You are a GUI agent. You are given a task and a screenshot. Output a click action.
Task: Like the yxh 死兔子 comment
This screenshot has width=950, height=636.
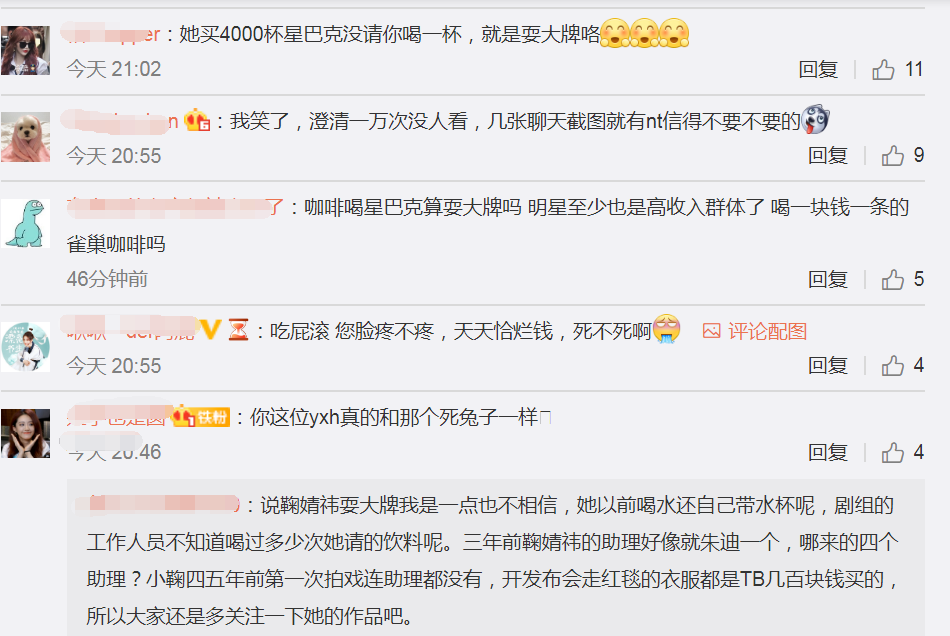[892, 452]
